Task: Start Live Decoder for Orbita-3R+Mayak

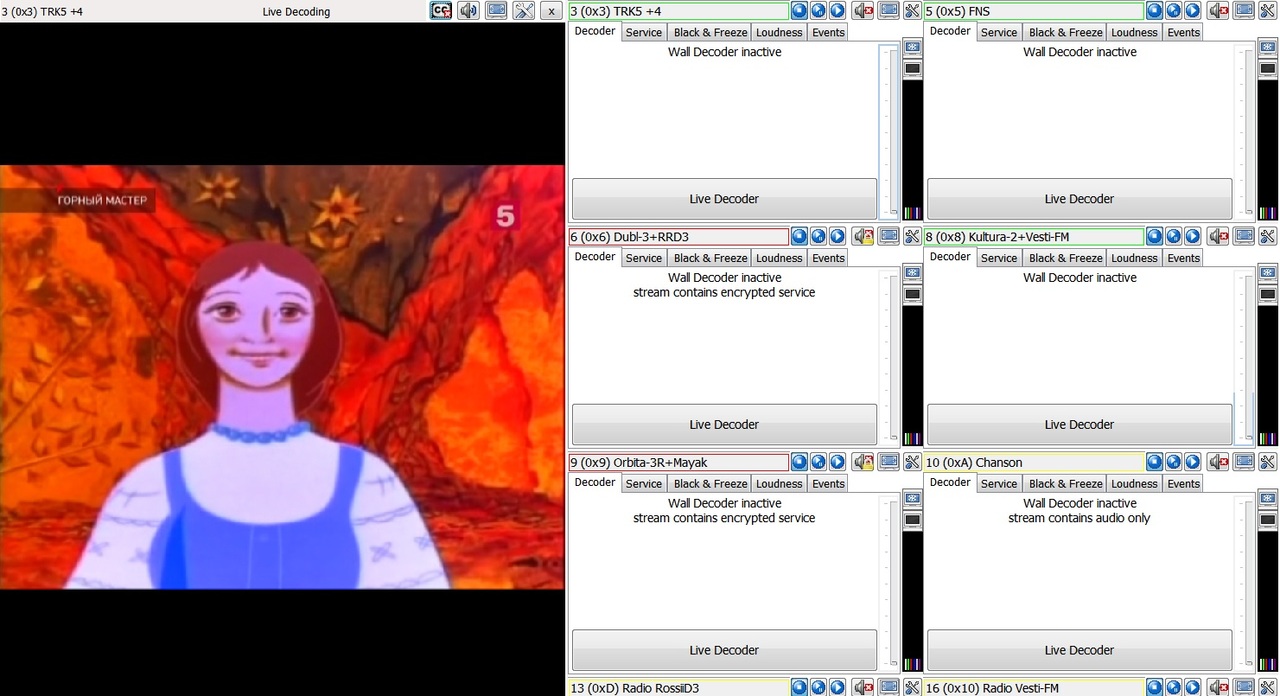Action: tap(724, 650)
